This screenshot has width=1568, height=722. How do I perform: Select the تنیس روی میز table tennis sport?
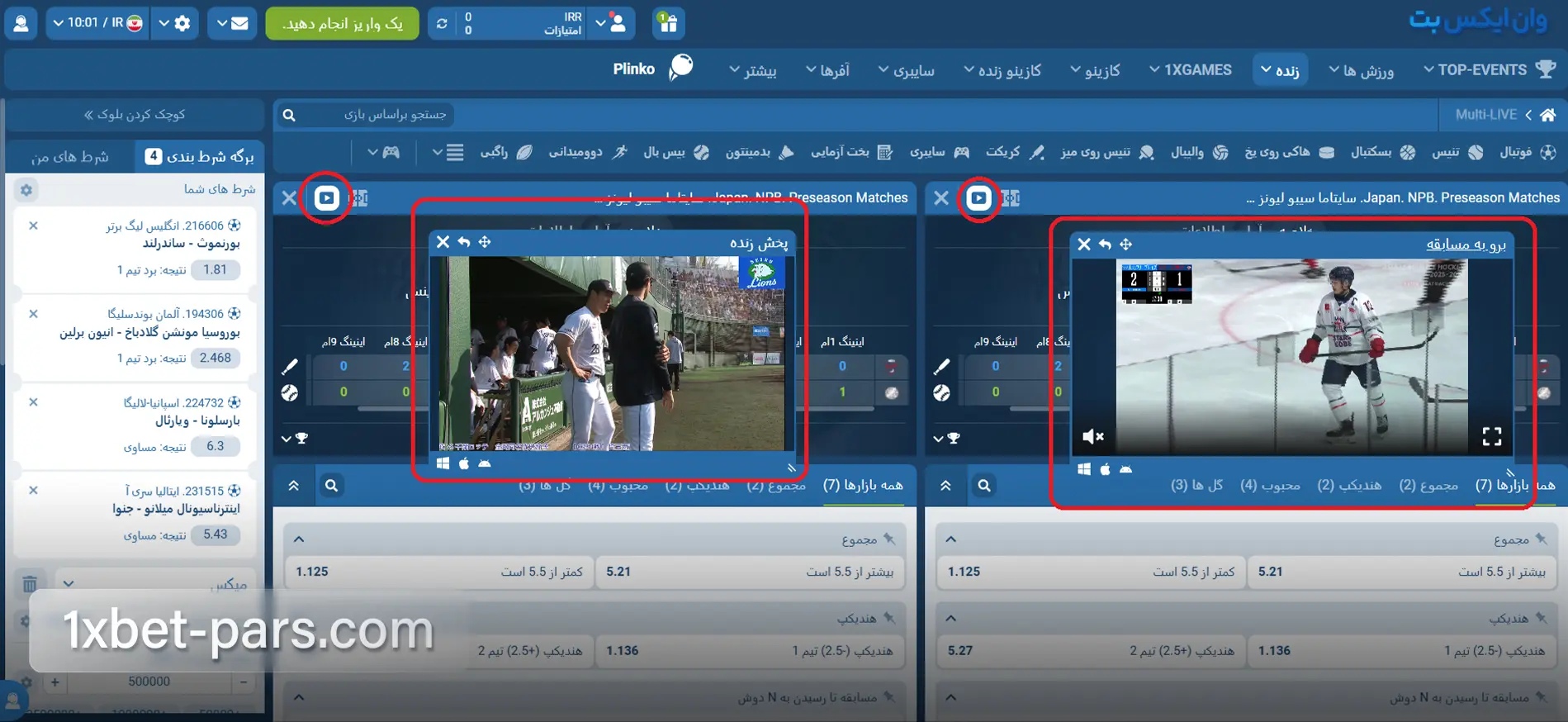[1108, 152]
